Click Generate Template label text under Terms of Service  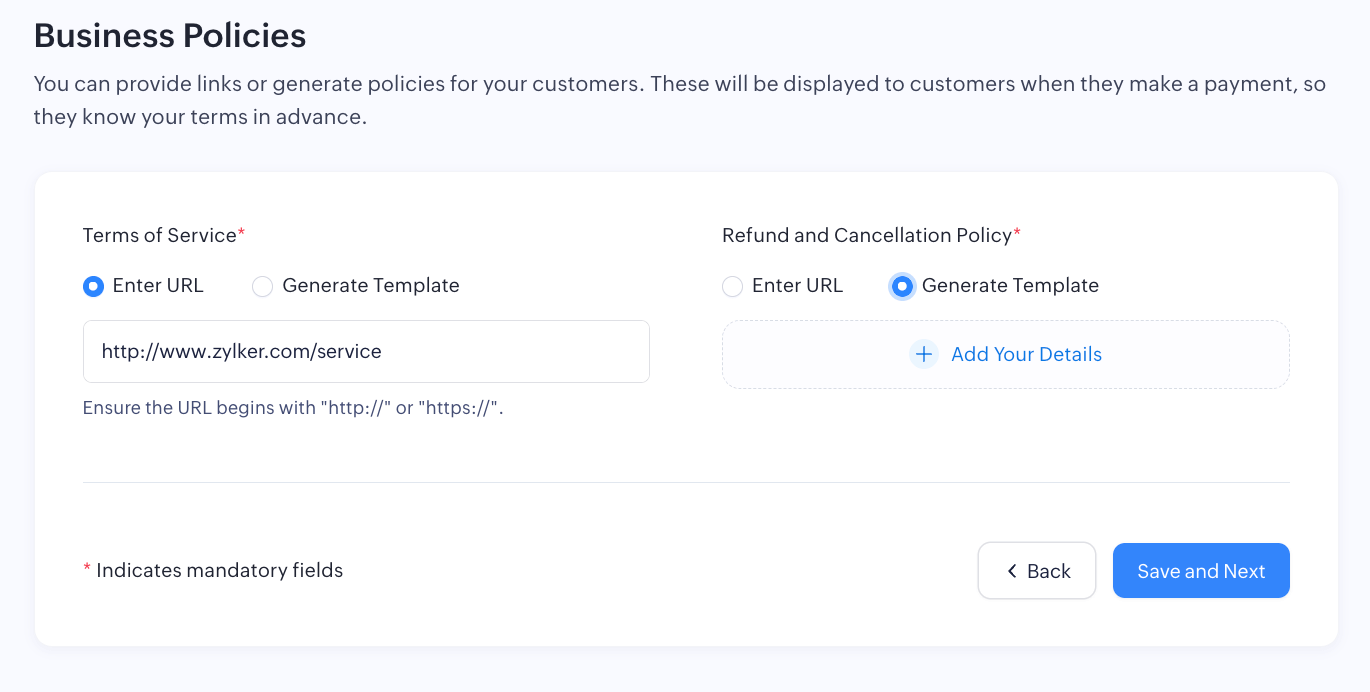coord(371,286)
